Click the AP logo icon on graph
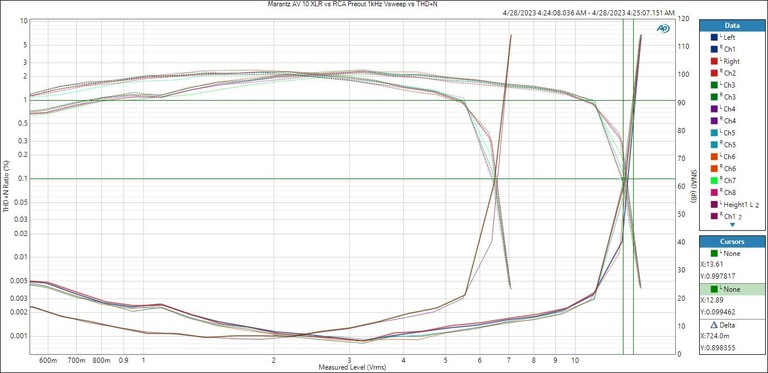The image size is (768, 373). (x=663, y=29)
